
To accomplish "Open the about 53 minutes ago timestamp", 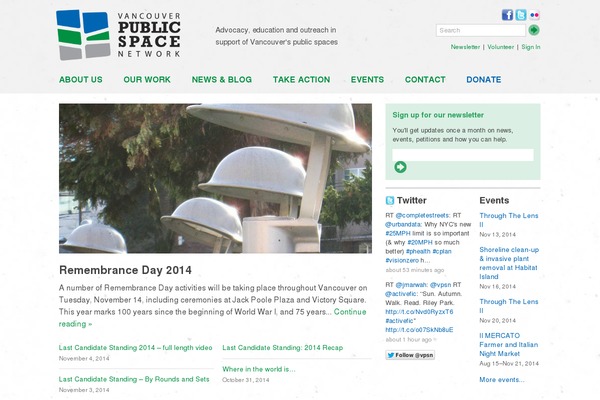I will point(415,270).
